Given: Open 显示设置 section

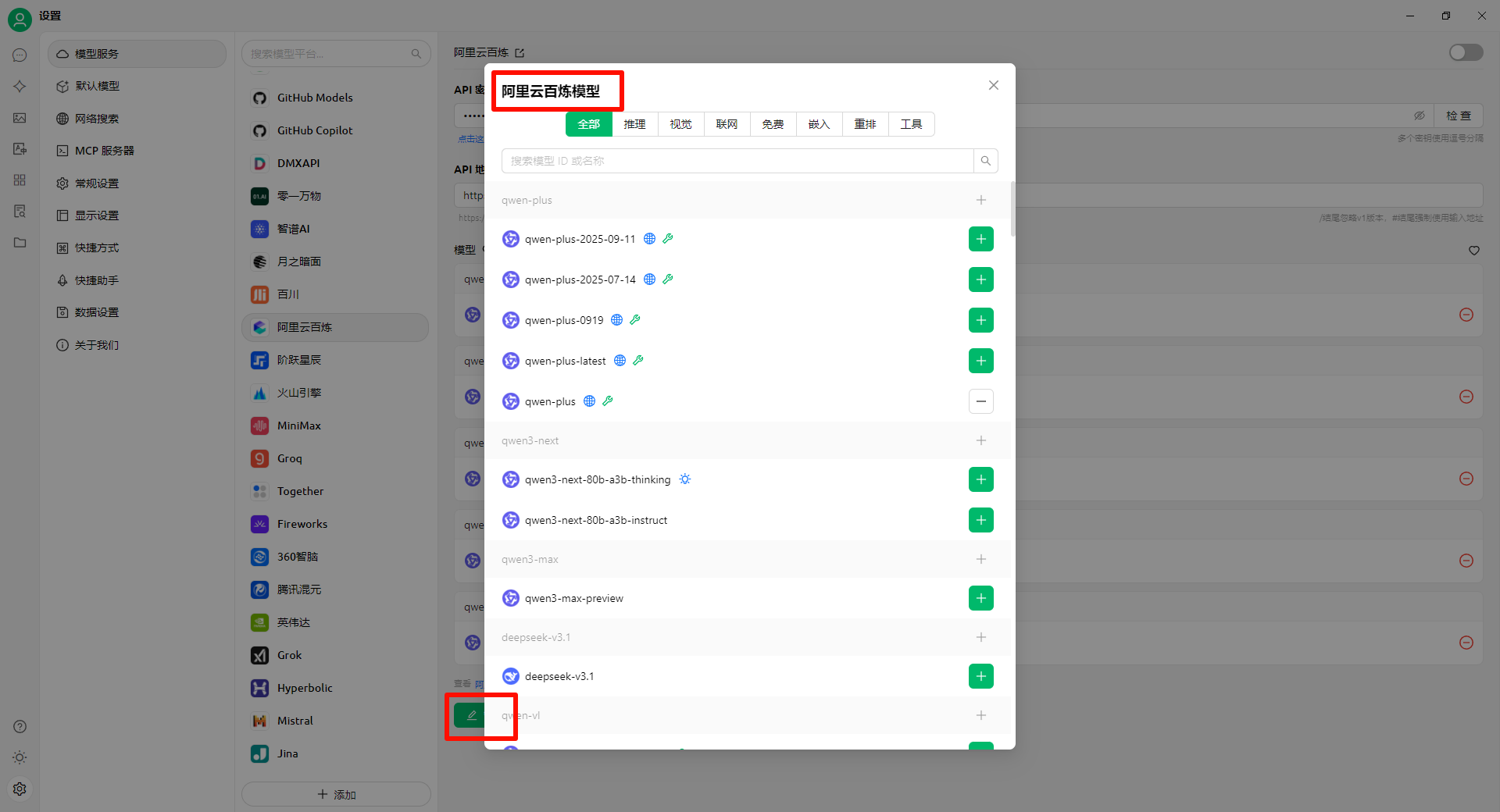Looking at the screenshot, I should 137,215.
